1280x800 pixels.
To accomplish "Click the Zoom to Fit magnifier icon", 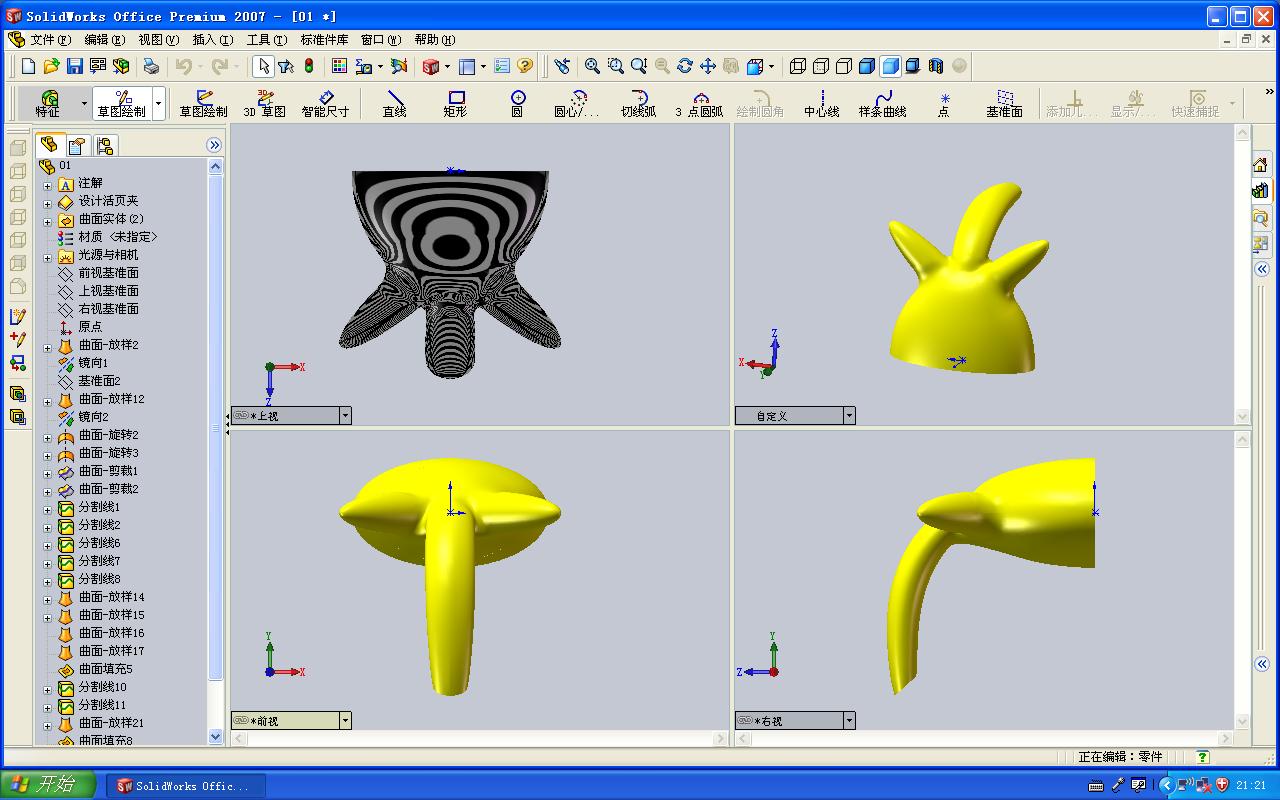I will coord(592,66).
